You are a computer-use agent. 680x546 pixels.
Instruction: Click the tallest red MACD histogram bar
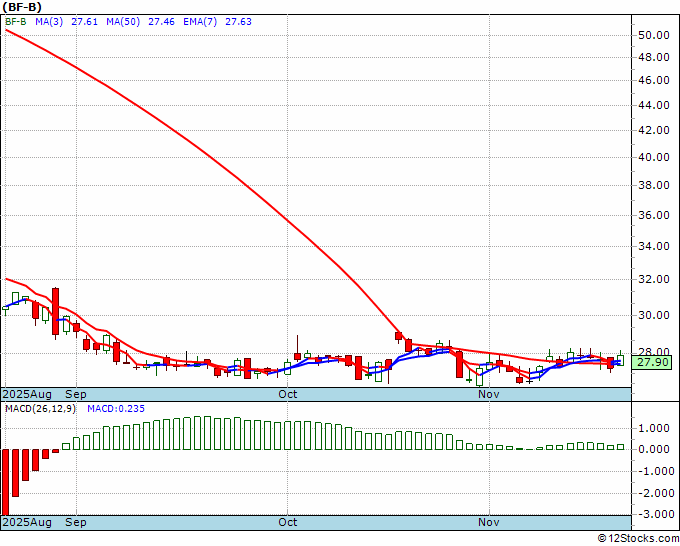coord(6,482)
